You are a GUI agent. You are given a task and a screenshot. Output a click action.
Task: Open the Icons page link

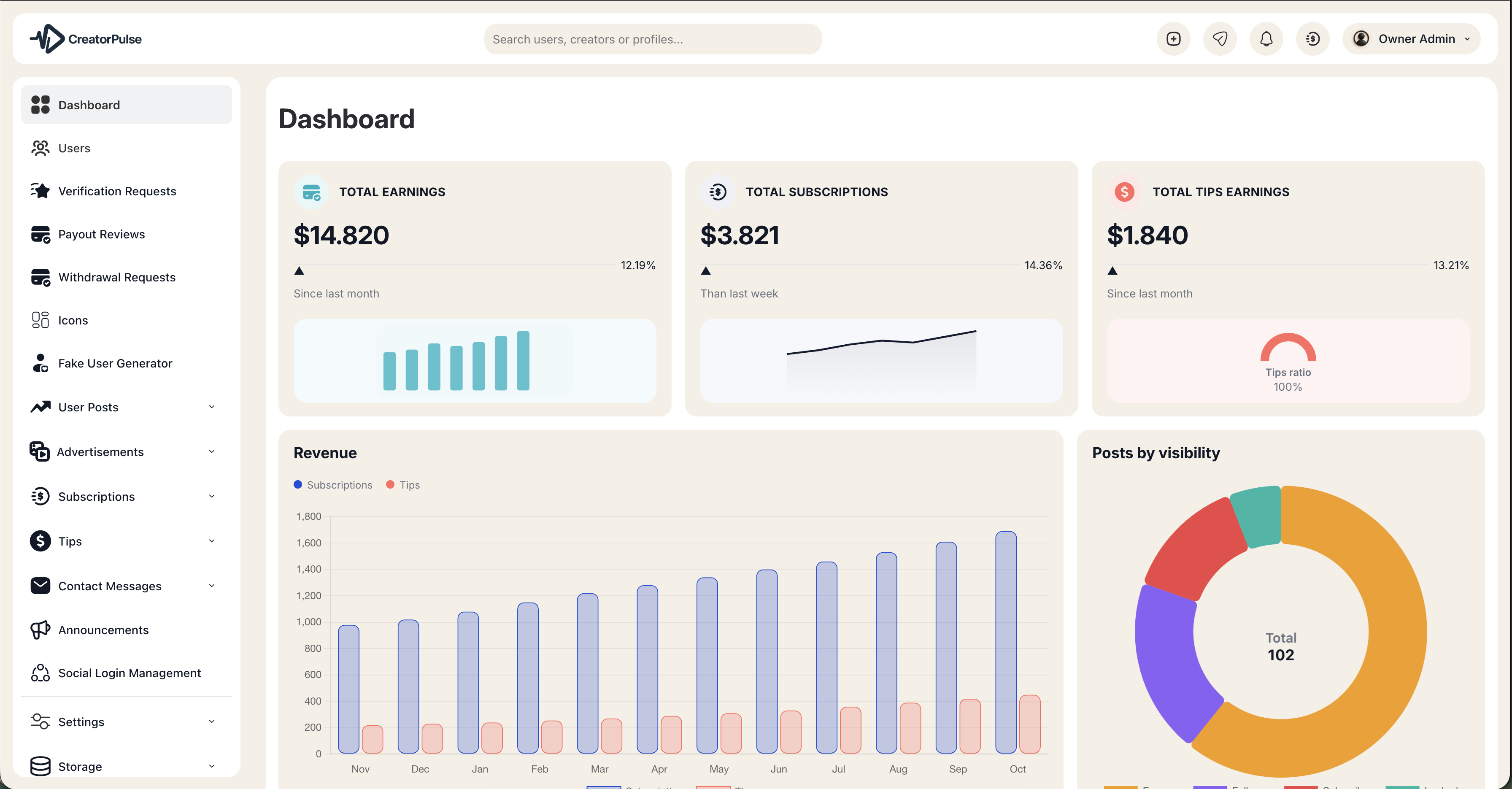pos(126,320)
